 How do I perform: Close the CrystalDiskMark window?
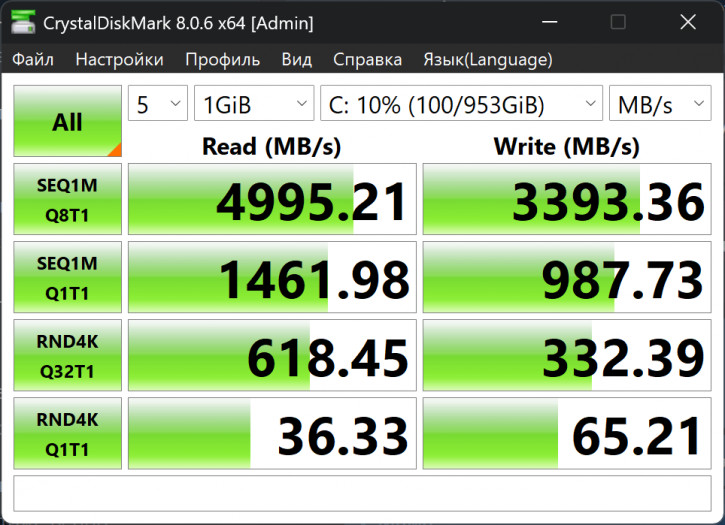(688, 22)
